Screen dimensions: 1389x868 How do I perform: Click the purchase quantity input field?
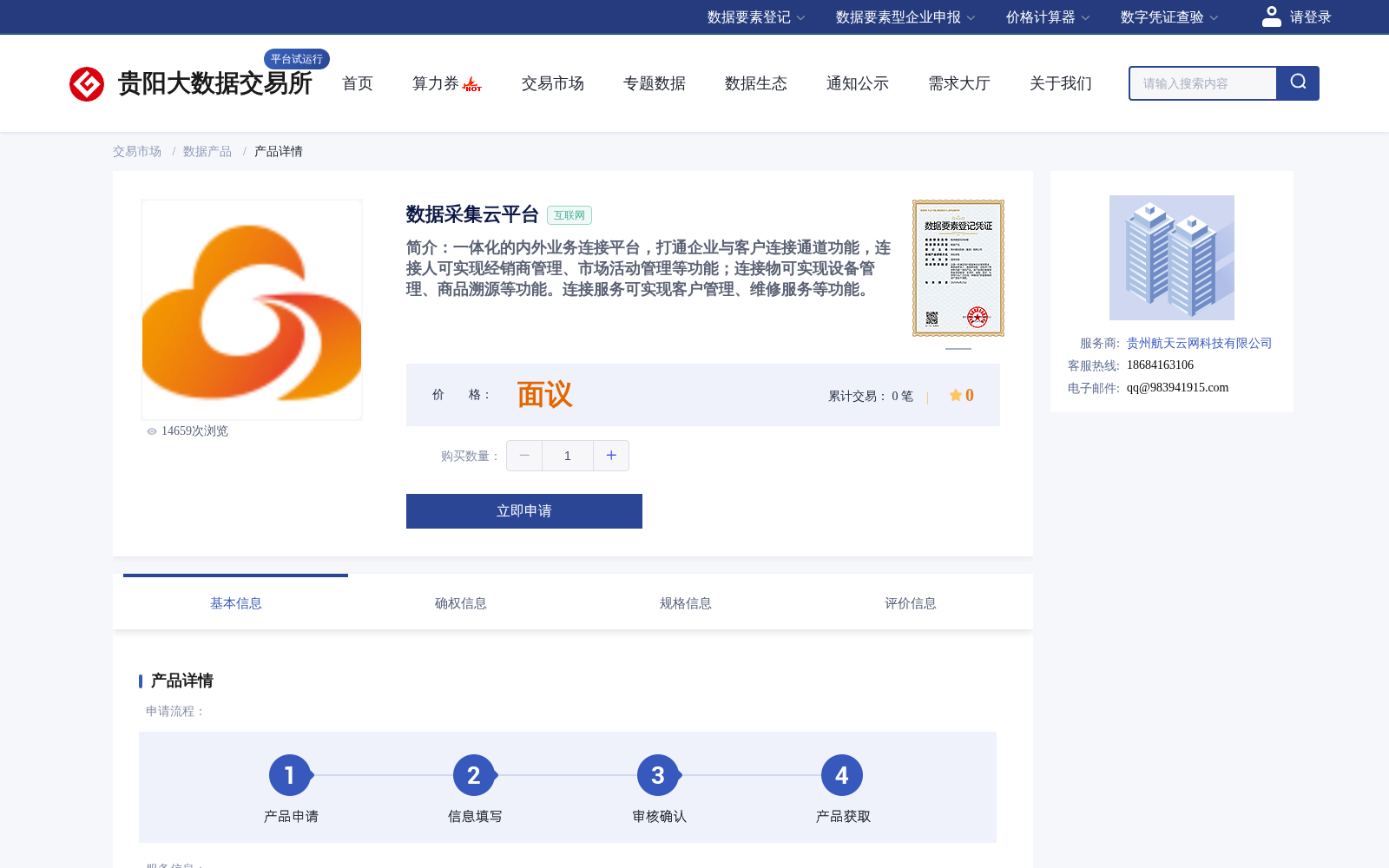pos(568,456)
